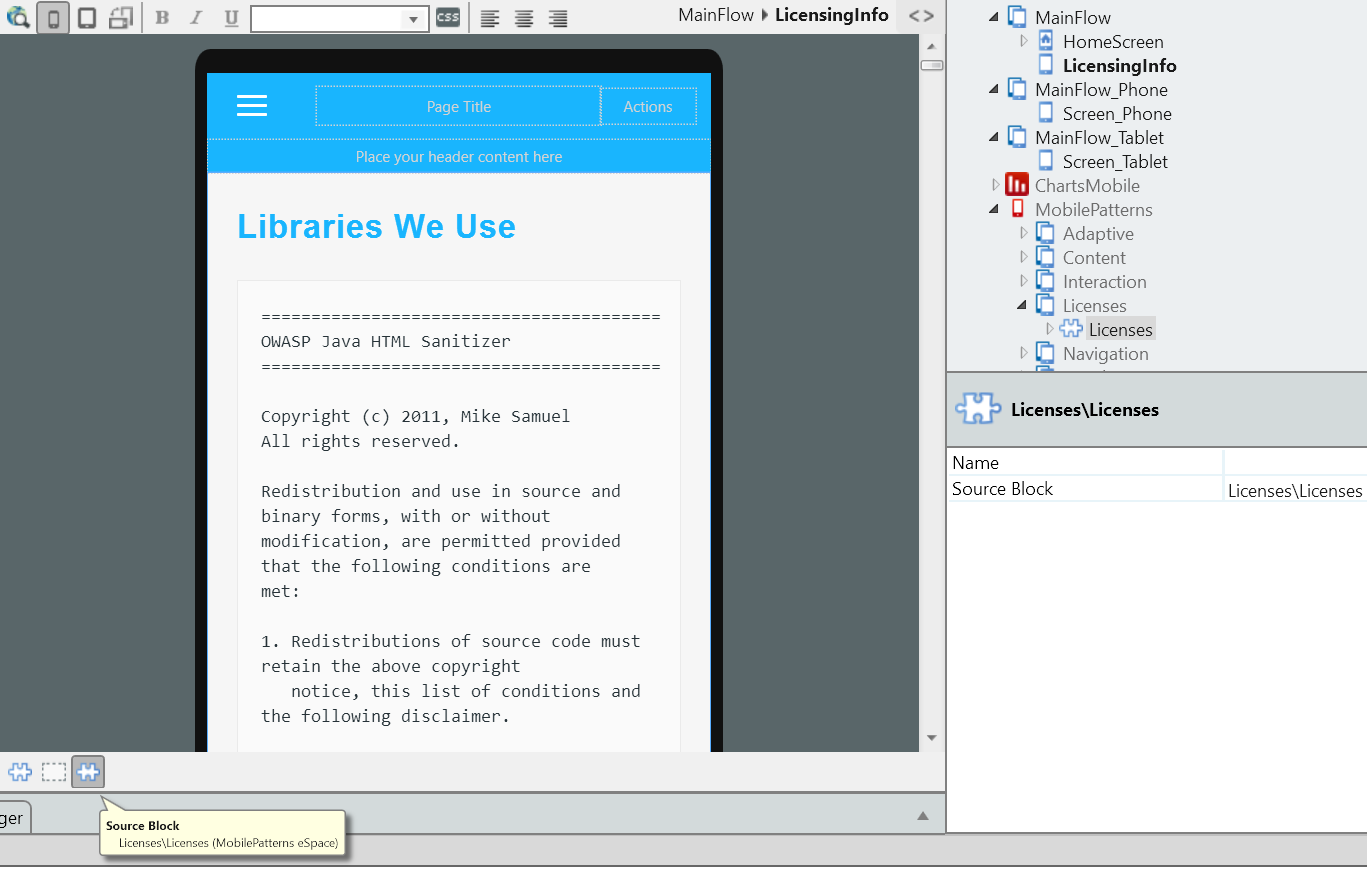Toggle device rotation orientation icon

point(121,18)
